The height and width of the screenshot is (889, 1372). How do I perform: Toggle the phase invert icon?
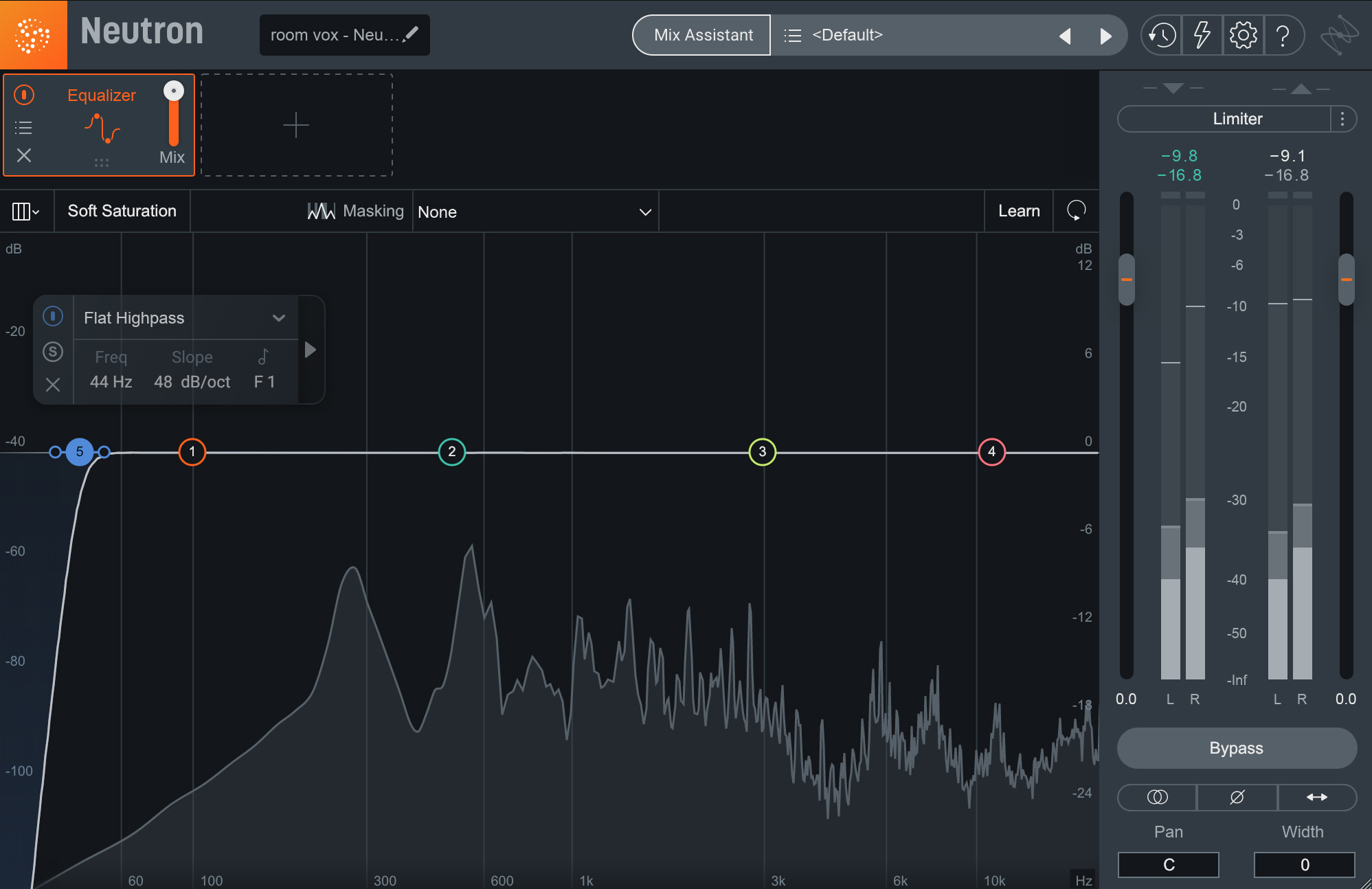1237,797
